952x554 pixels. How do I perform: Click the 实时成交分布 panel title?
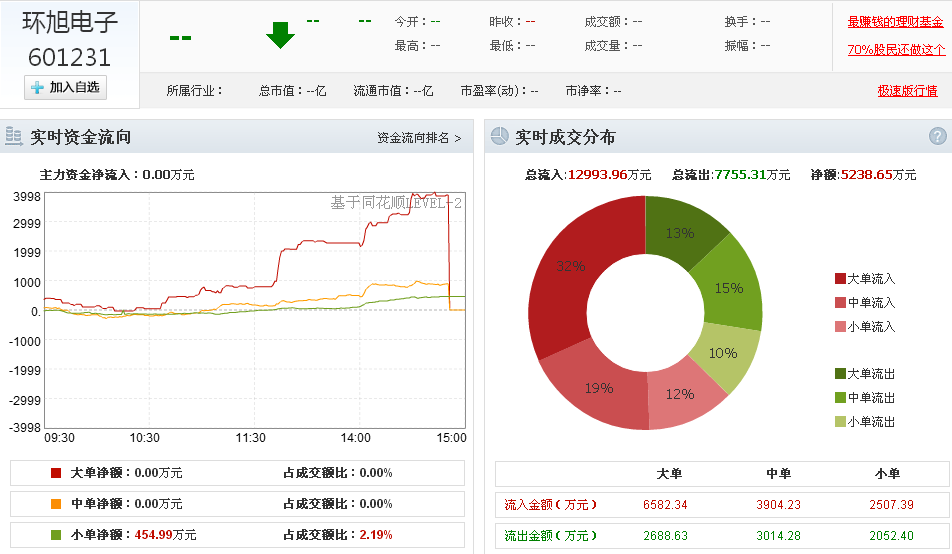565,137
